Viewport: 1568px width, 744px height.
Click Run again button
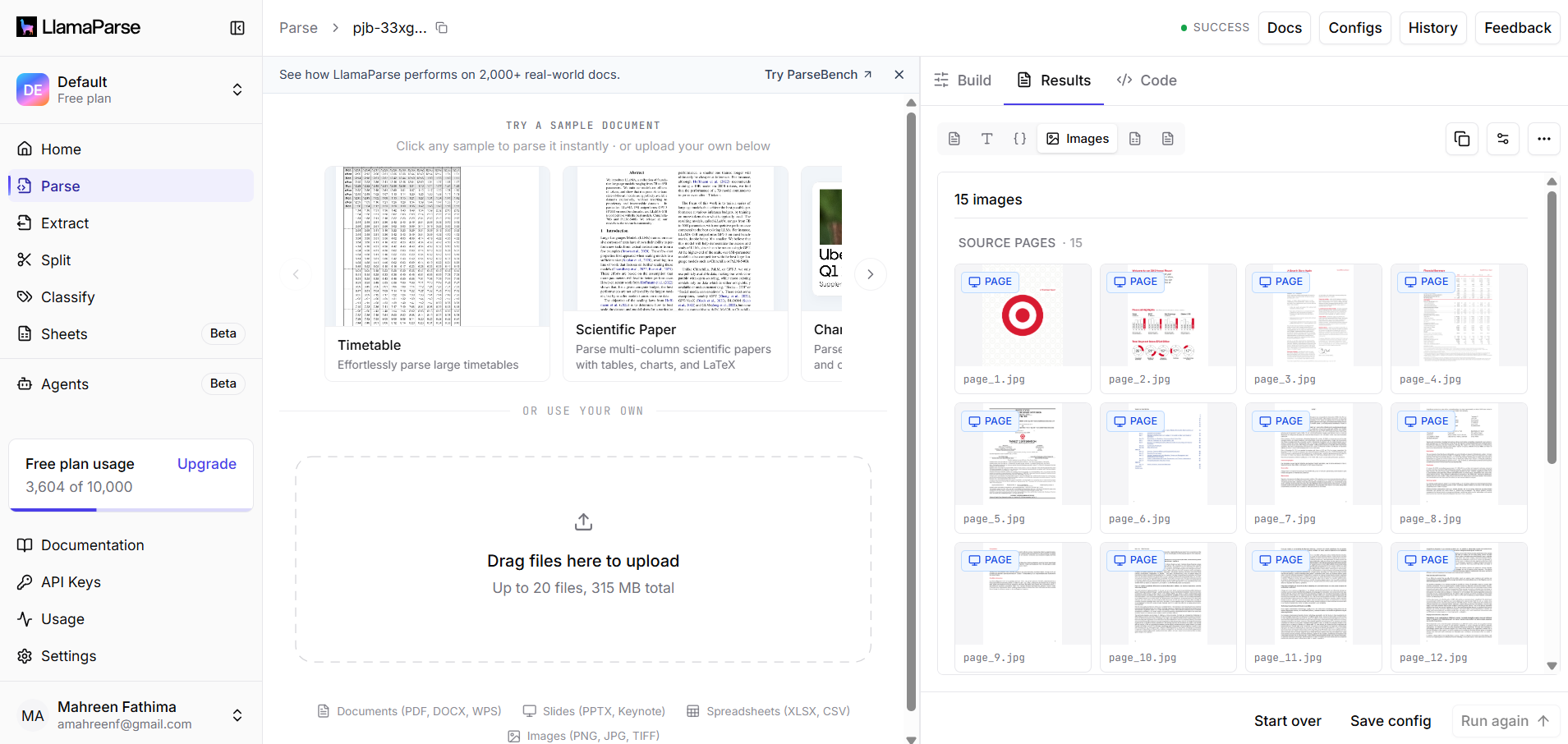(1505, 721)
